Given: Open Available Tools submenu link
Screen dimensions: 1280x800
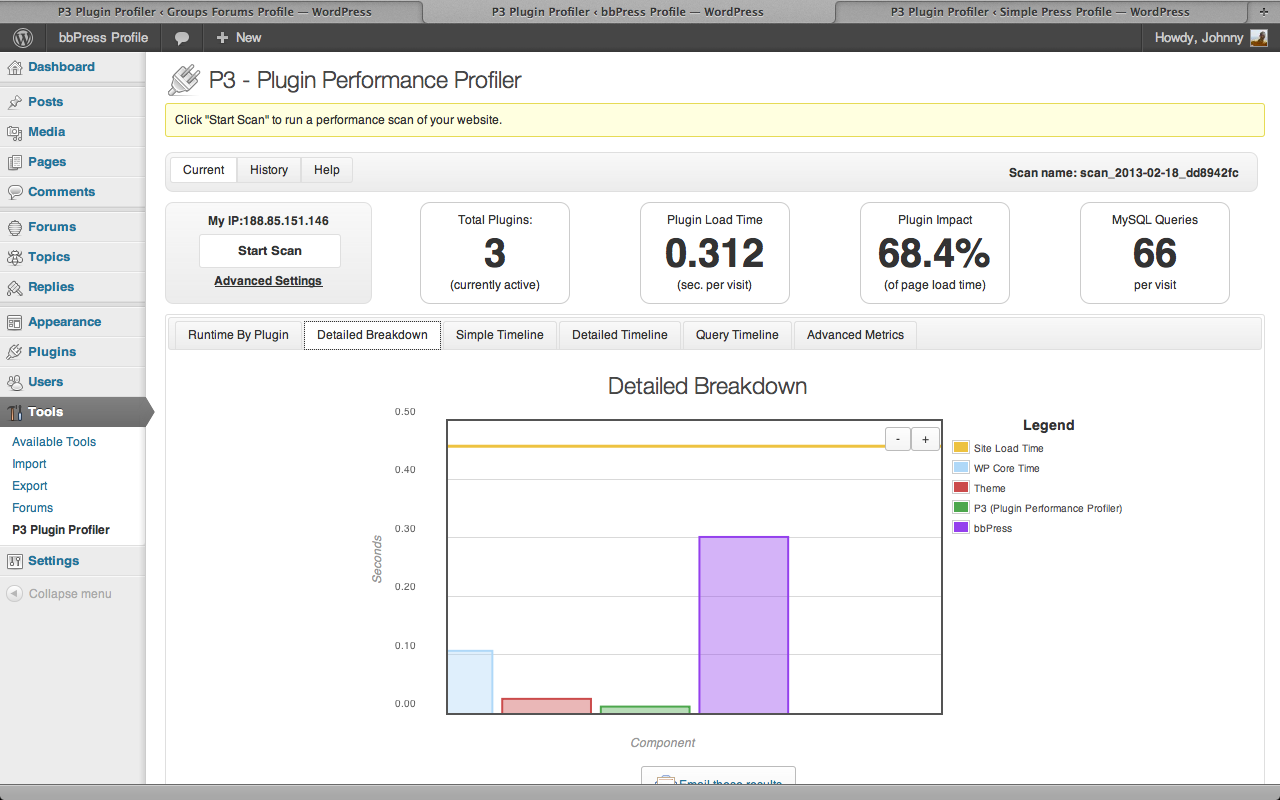Looking at the screenshot, I should [x=54, y=442].
